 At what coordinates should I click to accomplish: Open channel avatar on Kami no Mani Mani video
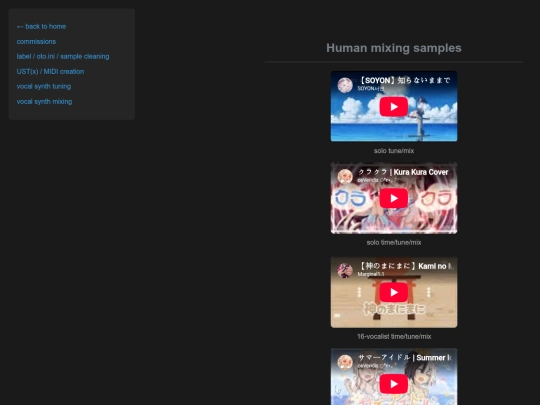(345, 271)
